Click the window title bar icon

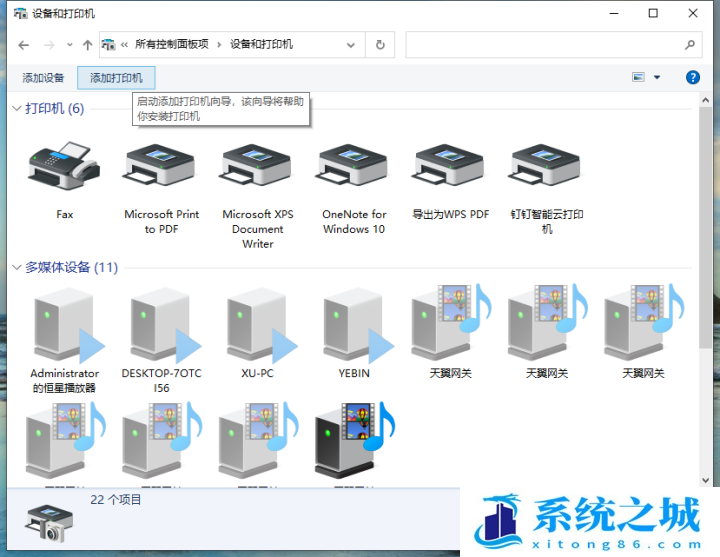coord(20,13)
